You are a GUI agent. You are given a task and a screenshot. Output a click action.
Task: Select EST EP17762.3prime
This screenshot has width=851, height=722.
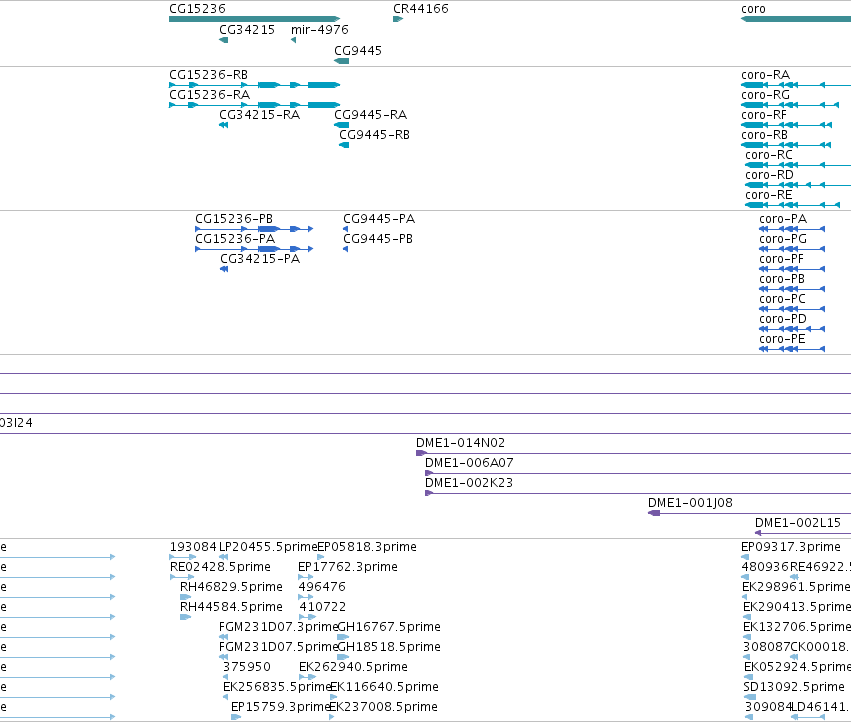306,577
